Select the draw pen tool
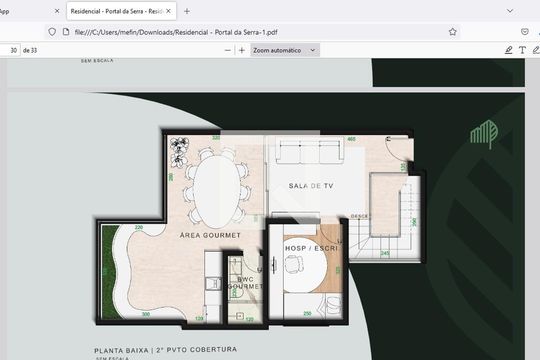The height and width of the screenshot is (360, 540). (536, 50)
